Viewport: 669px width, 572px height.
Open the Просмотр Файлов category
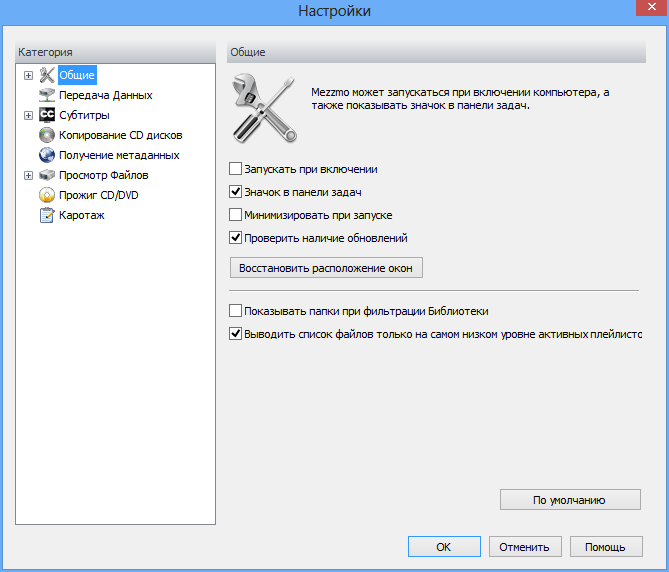104,175
